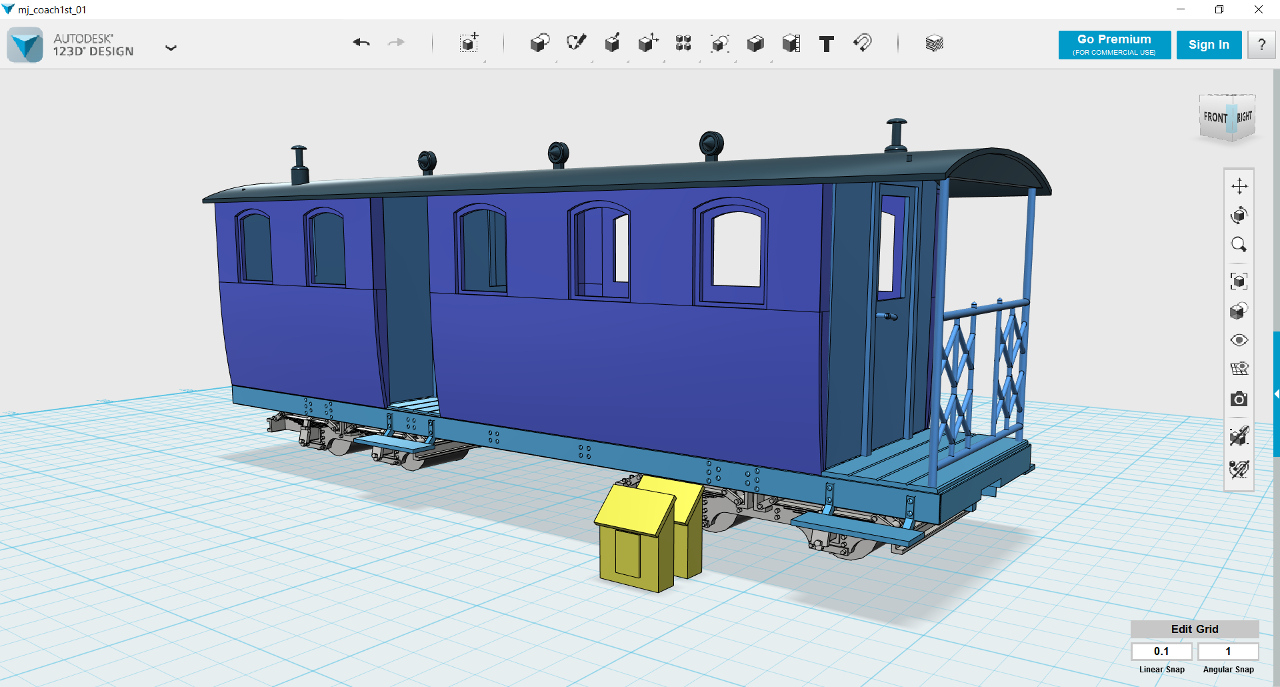This screenshot has height=687, width=1280.
Task: Click the Angular Snap value field
Action: point(1228,652)
